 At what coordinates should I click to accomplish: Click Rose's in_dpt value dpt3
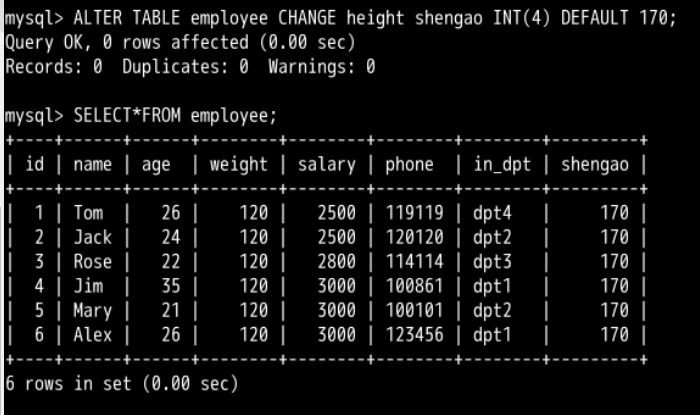coord(492,263)
